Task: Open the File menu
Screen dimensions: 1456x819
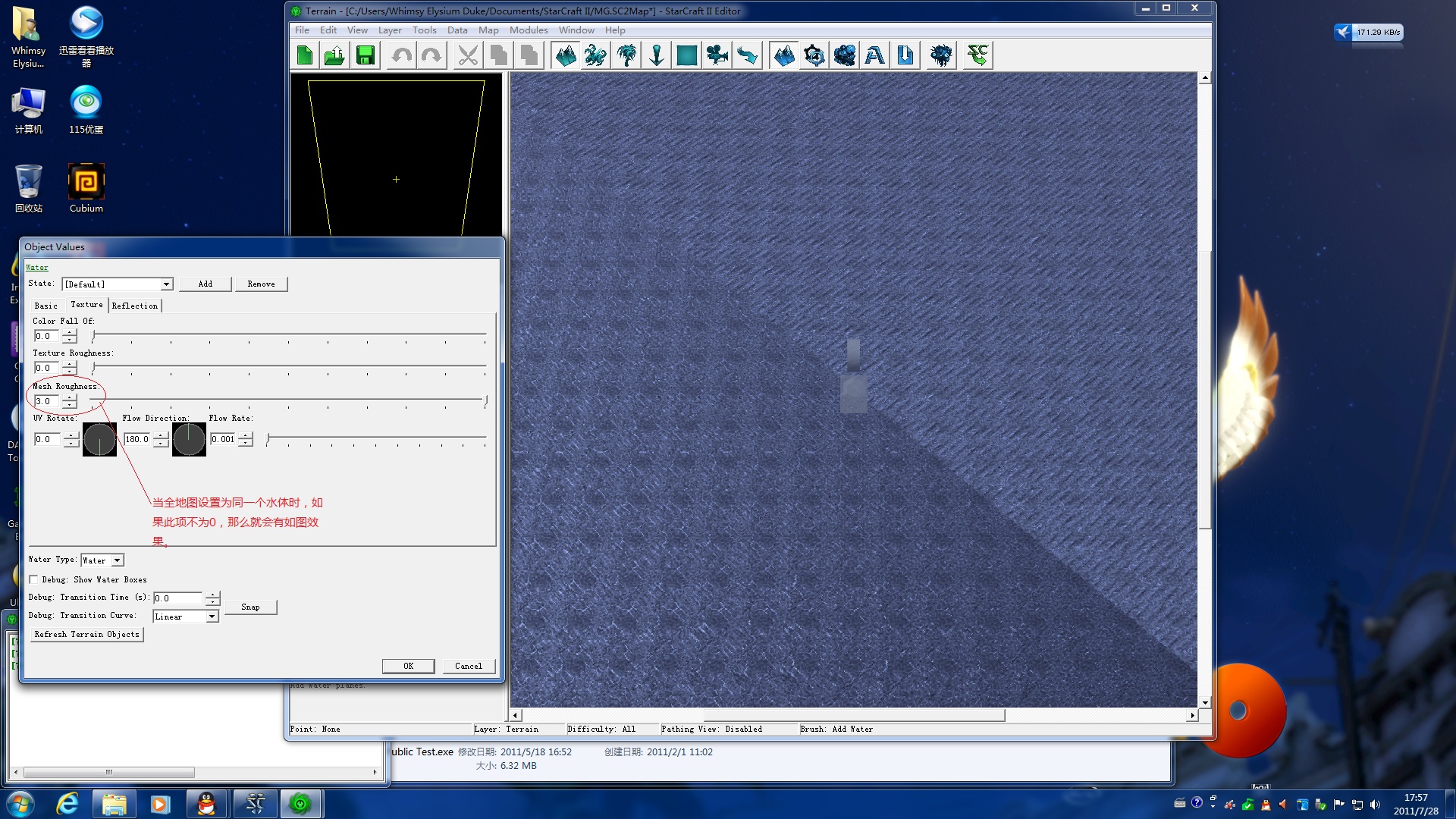Action: point(302,30)
